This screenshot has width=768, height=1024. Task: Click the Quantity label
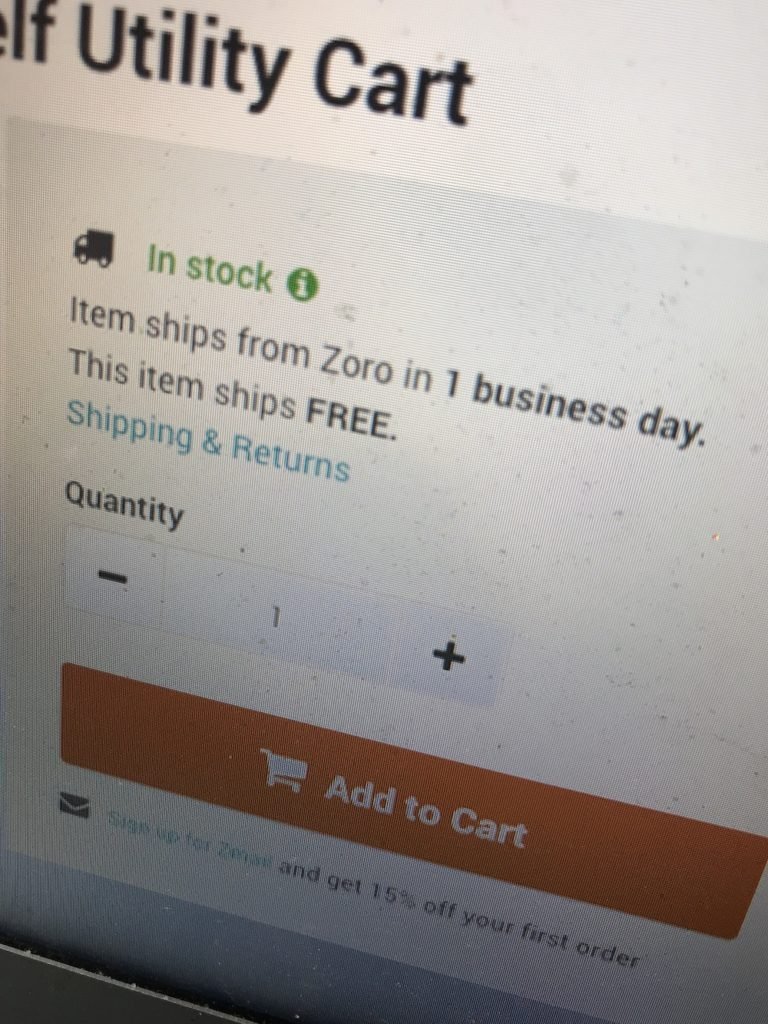pos(124,505)
